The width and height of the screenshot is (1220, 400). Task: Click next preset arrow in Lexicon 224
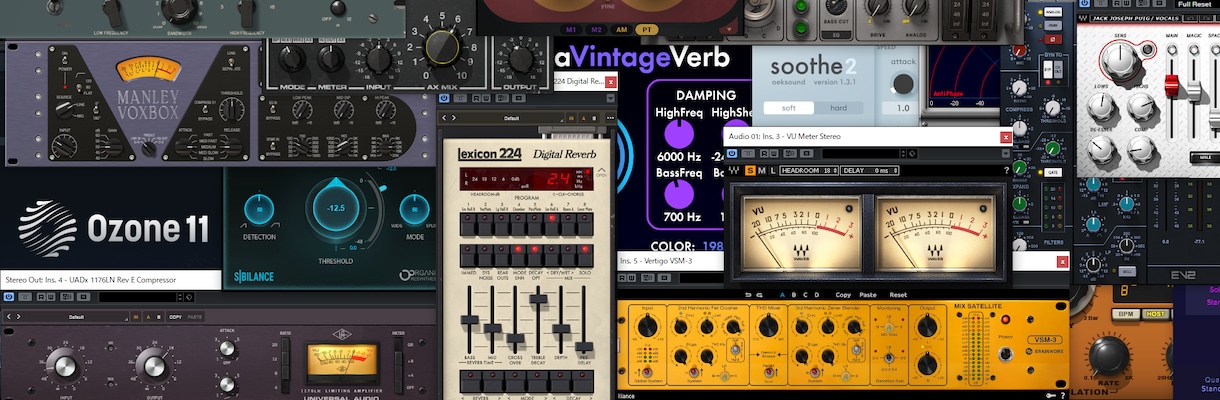pos(454,118)
